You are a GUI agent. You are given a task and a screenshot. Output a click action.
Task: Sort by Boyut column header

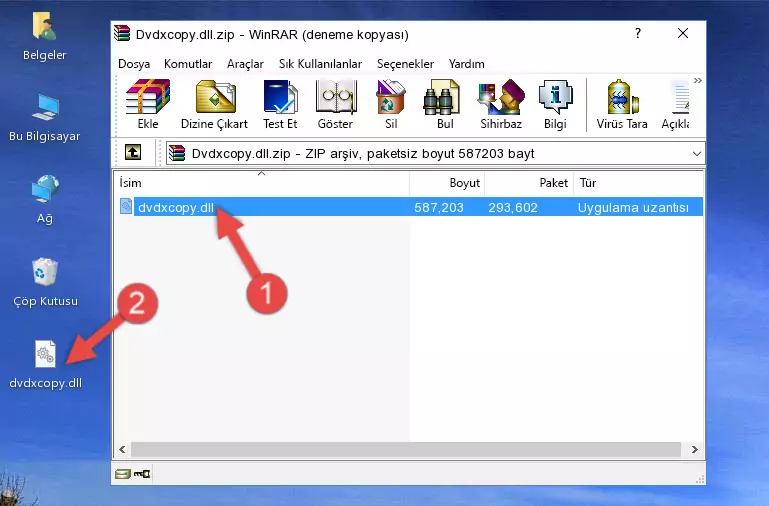[447, 183]
